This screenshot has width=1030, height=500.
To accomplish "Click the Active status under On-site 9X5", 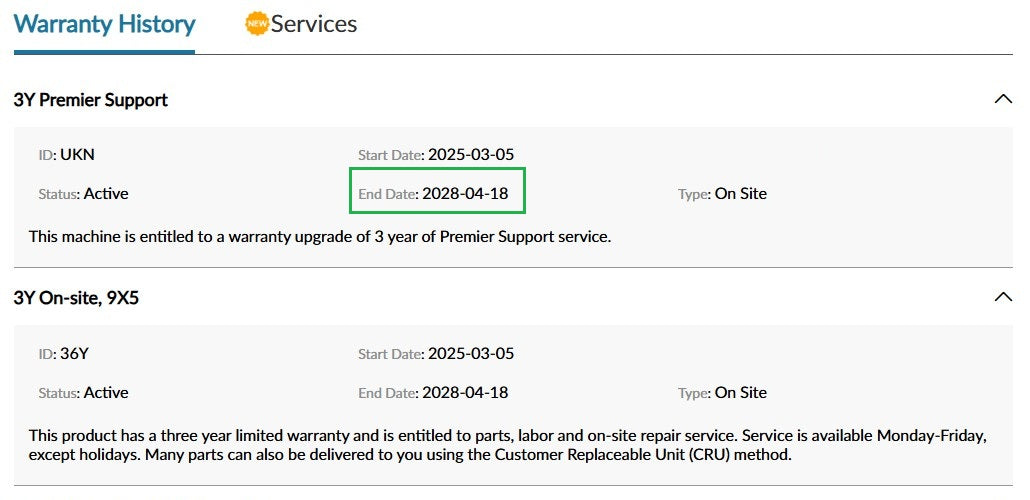I will (x=106, y=393).
